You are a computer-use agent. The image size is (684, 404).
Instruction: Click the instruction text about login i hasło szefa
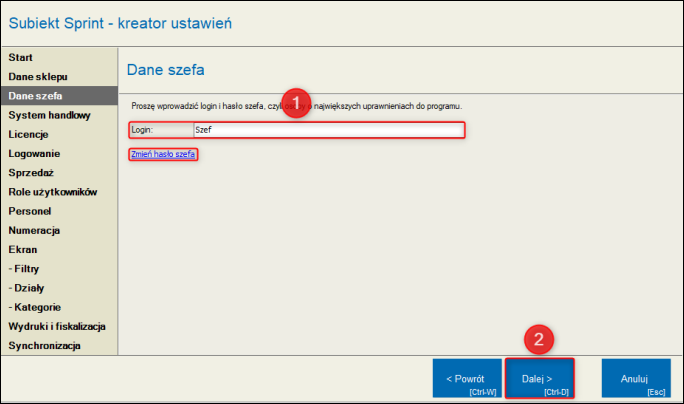coord(297,106)
